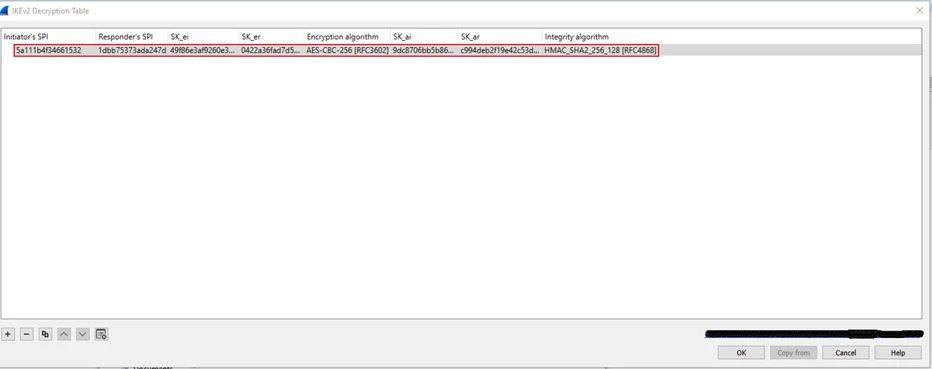Viewport: 932px width, 369px height.
Task: Click the SK_ei column header
Action: click(x=203, y=37)
